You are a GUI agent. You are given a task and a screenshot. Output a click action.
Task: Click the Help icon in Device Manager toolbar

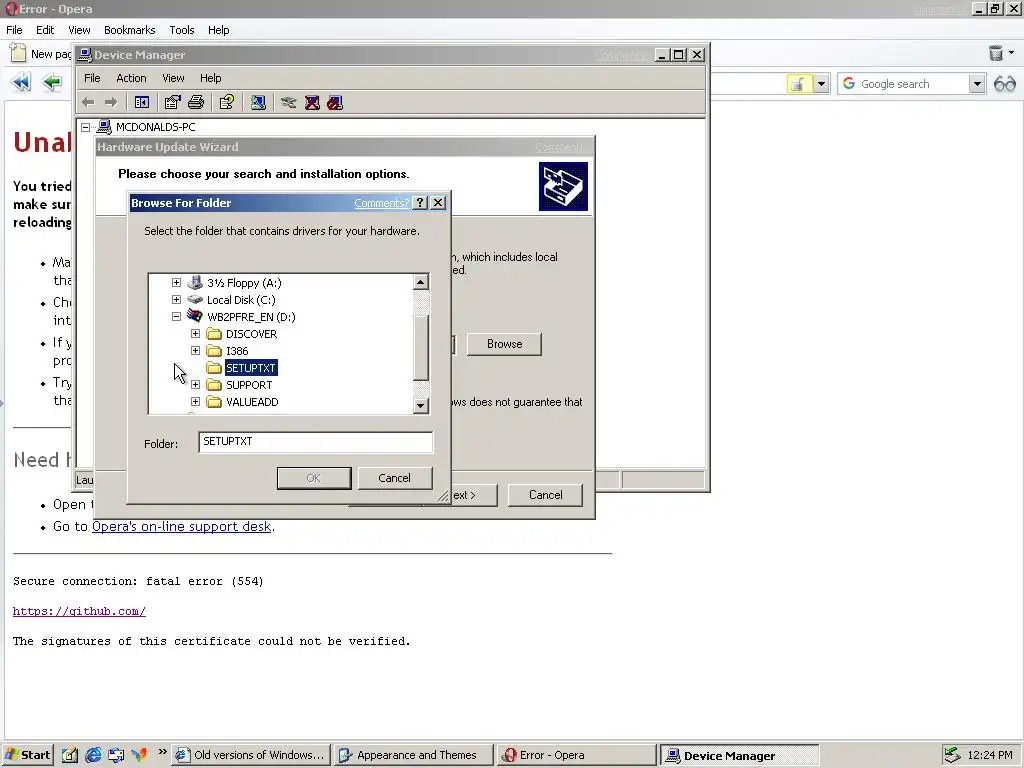227,103
